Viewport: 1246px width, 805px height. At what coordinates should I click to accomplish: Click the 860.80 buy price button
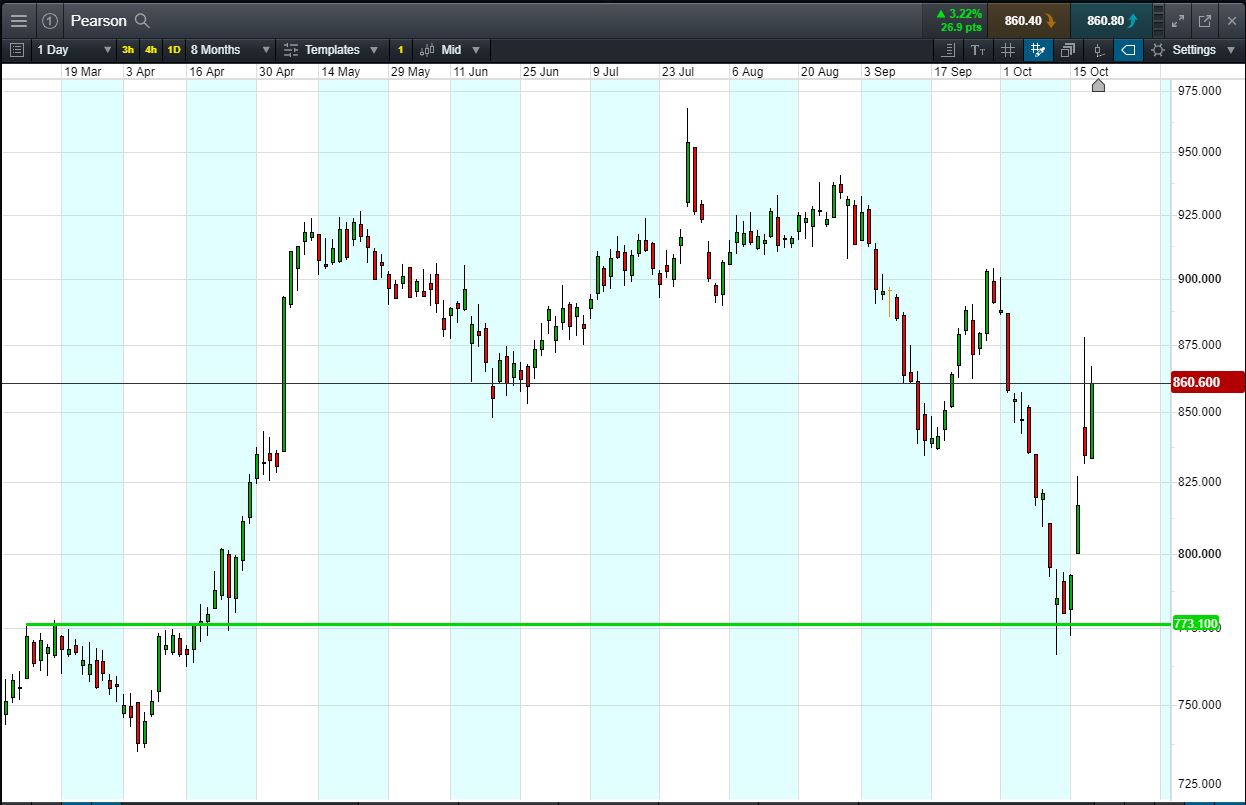point(1111,20)
